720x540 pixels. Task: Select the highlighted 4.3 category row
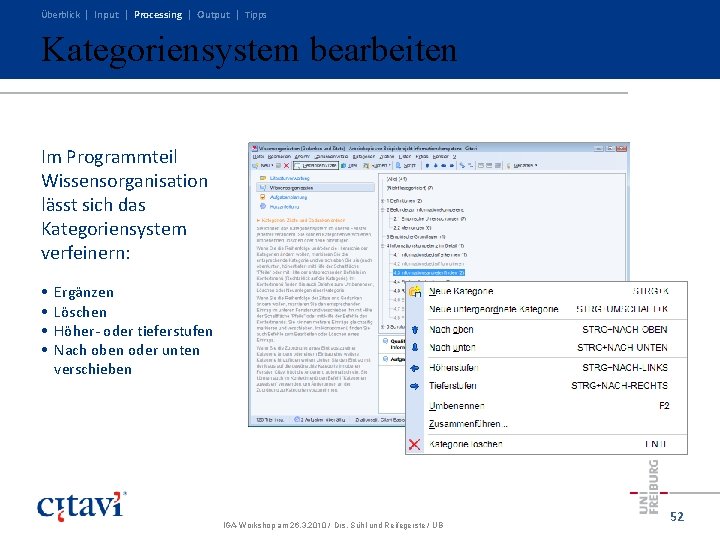tap(429, 273)
